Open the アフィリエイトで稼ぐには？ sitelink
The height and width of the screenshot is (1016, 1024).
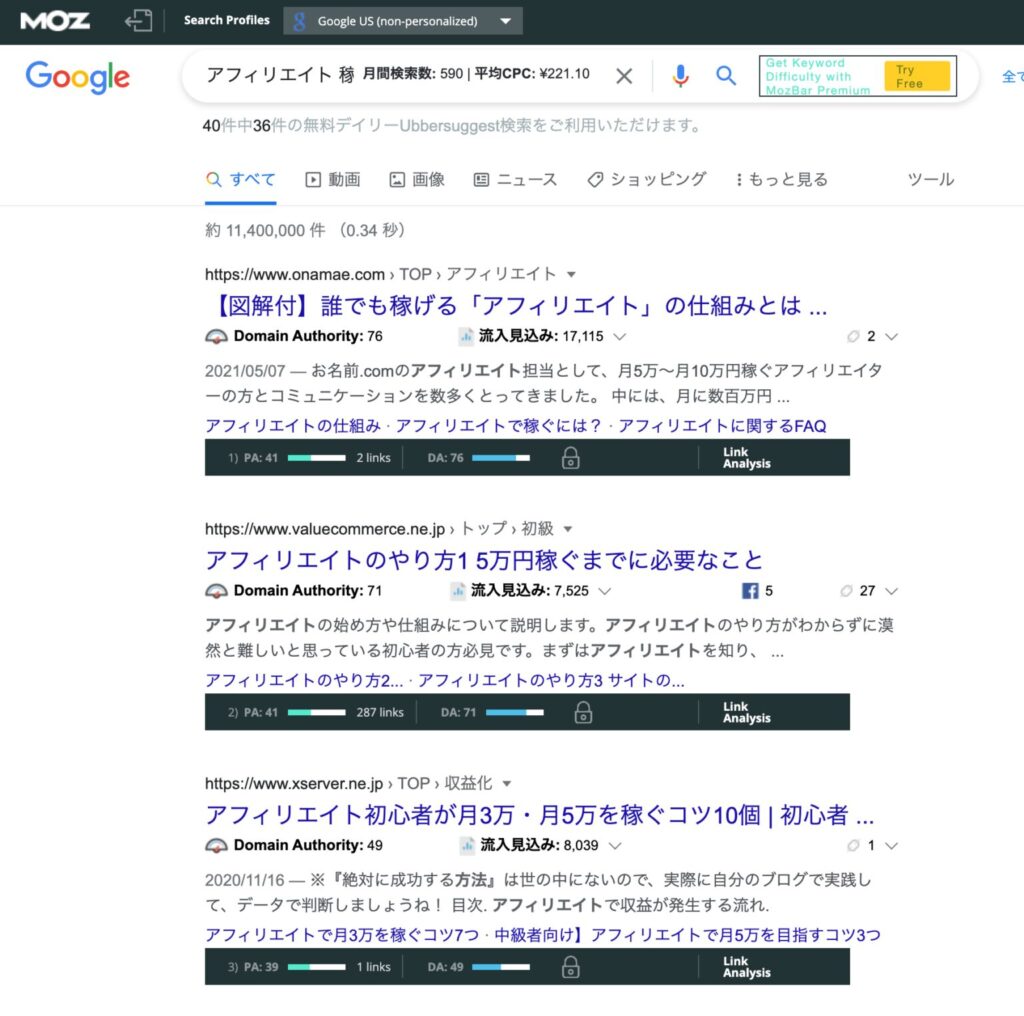tap(499, 426)
